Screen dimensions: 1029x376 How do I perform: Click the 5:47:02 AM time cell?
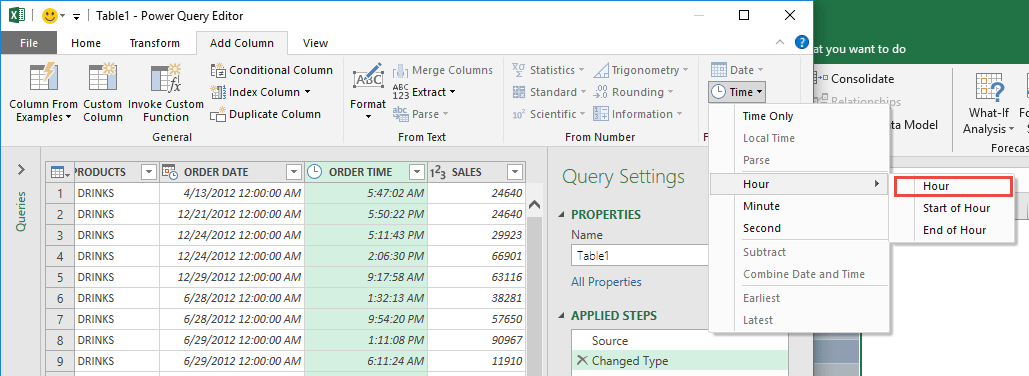click(x=366, y=193)
